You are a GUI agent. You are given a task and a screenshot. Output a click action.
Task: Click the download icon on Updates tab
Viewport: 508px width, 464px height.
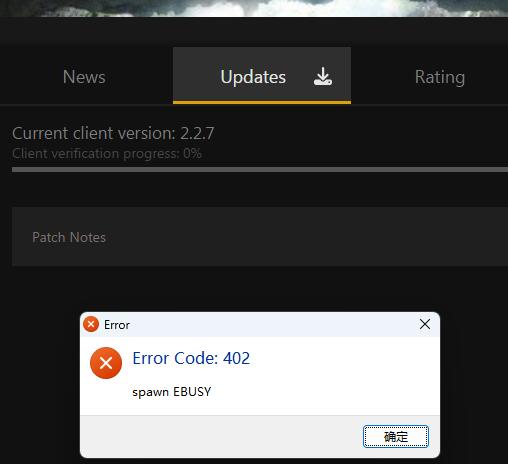322,76
